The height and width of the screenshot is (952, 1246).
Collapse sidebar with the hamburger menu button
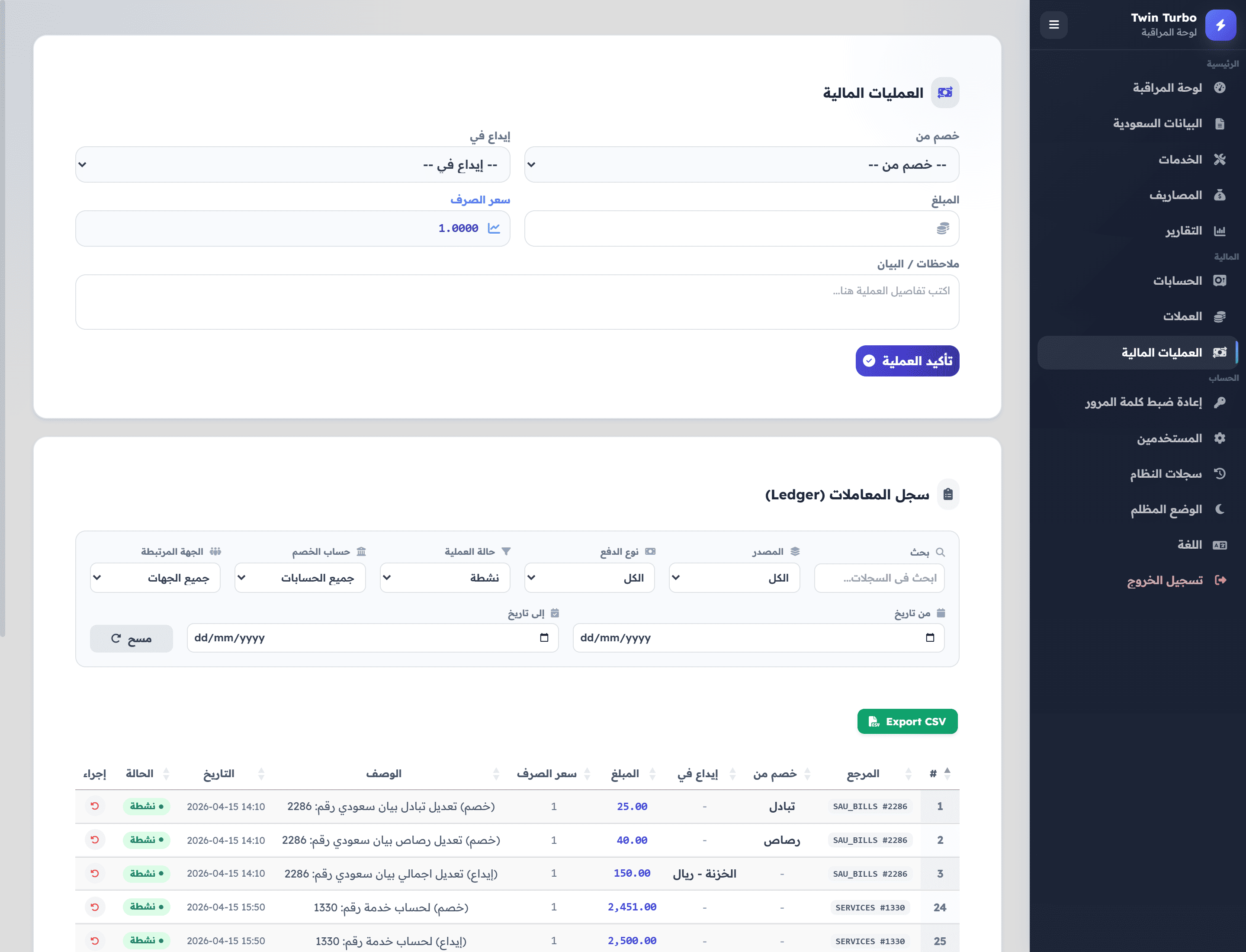coord(1054,25)
